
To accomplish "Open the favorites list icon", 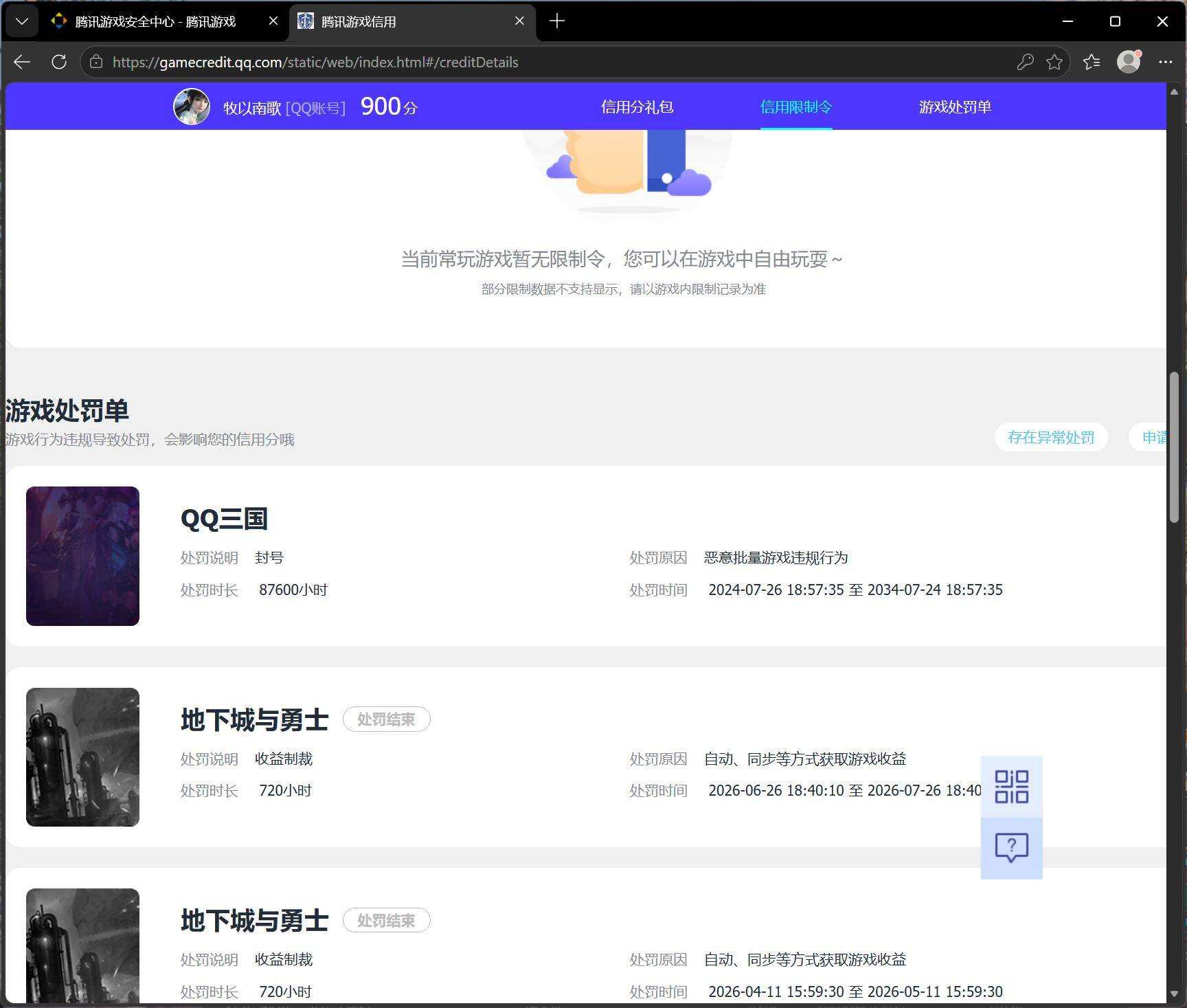I will point(1092,62).
